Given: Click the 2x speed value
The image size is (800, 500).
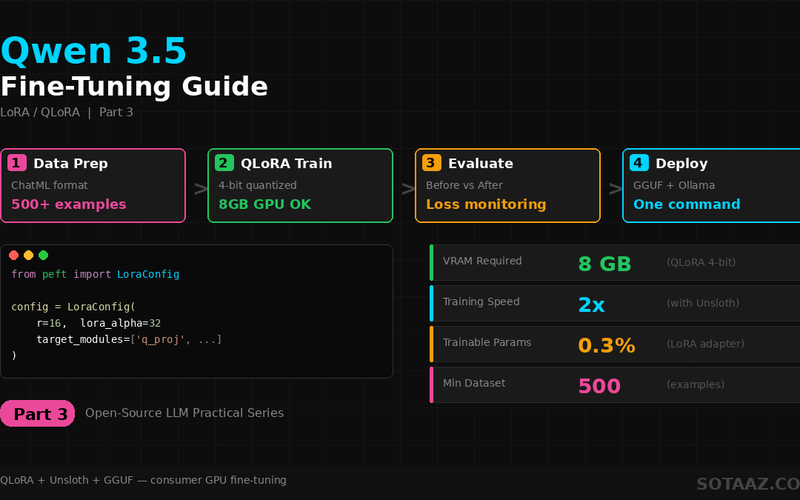Looking at the screenshot, I should [x=591, y=305].
